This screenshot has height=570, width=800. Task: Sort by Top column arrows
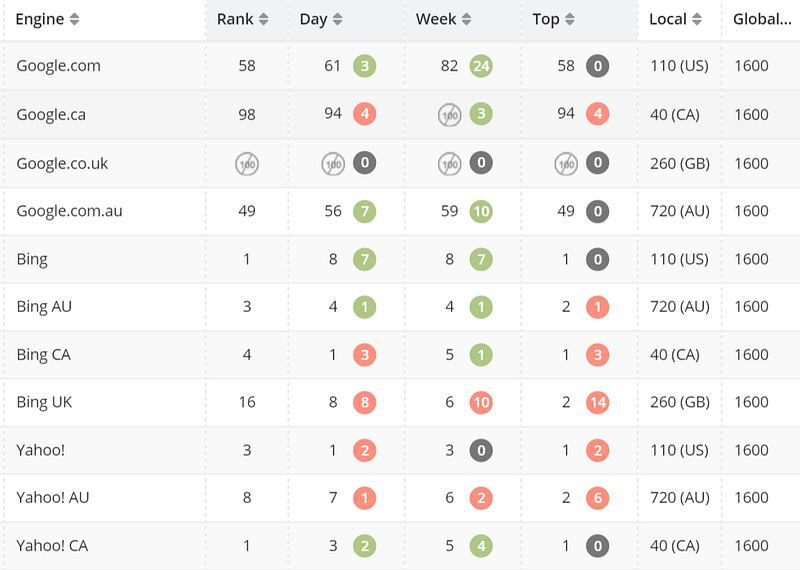pos(569,19)
